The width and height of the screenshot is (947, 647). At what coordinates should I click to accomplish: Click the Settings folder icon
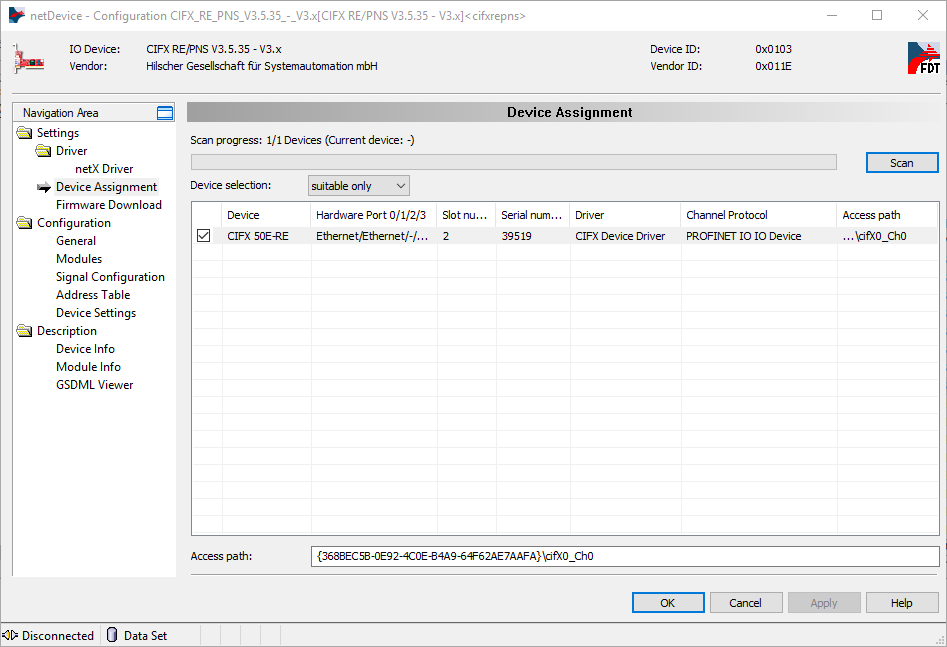click(25, 133)
